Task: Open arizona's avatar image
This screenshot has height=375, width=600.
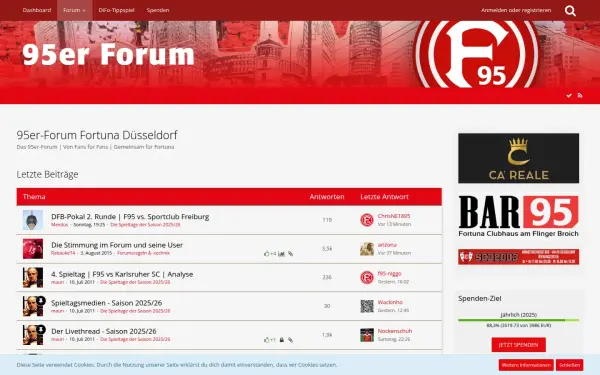Action: [367, 249]
